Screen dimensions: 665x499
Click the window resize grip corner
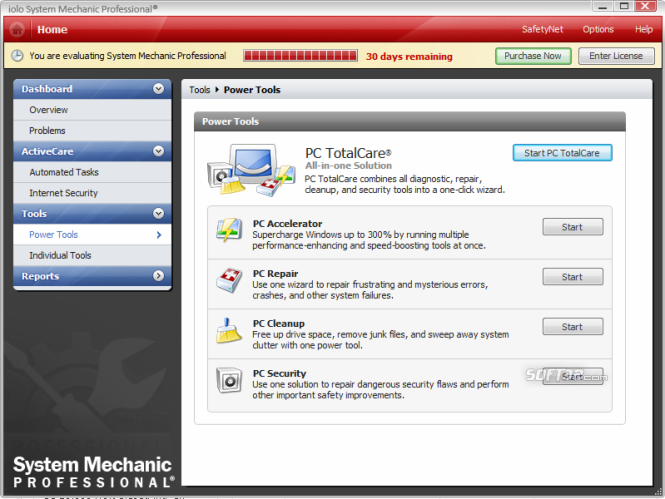click(x=658, y=492)
